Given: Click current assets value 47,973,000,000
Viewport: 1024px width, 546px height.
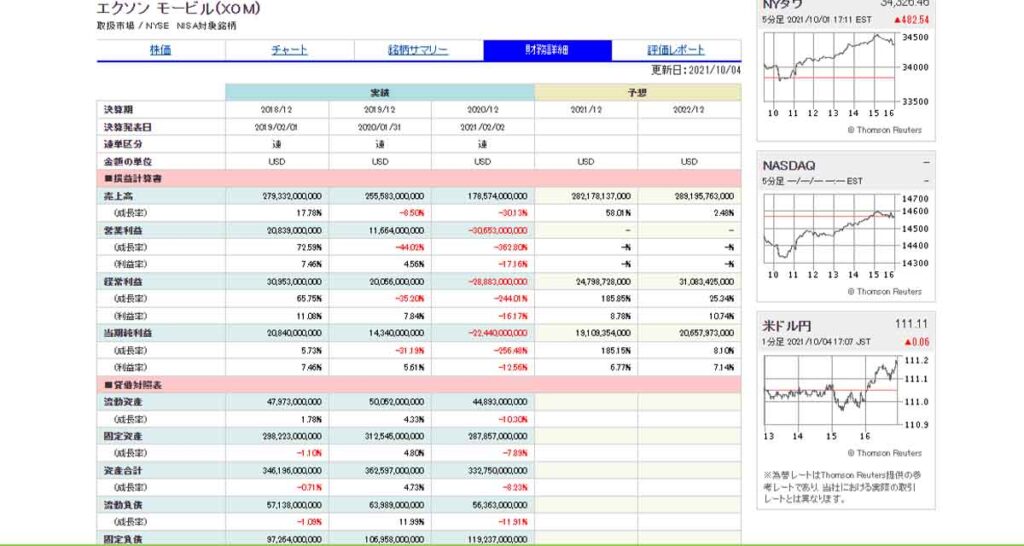Looking at the screenshot, I should pos(293,402).
